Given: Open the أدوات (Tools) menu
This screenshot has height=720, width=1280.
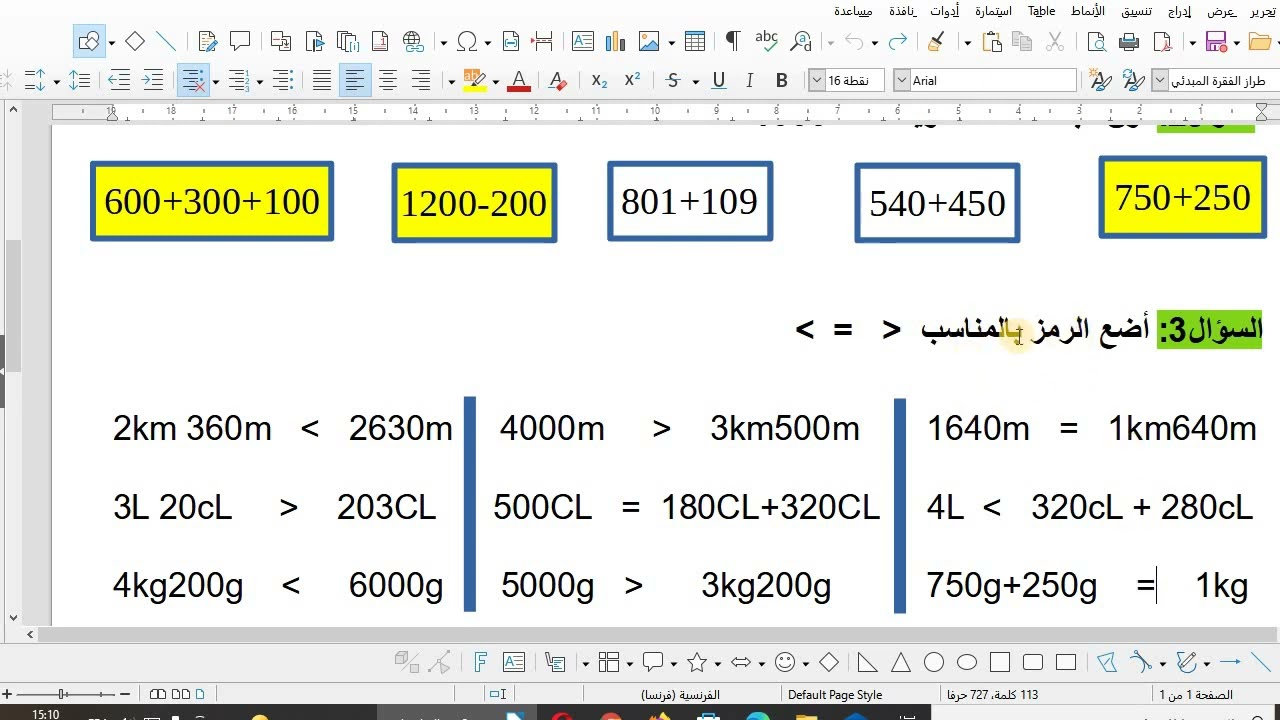Looking at the screenshot, I should (x=944, y=11).
